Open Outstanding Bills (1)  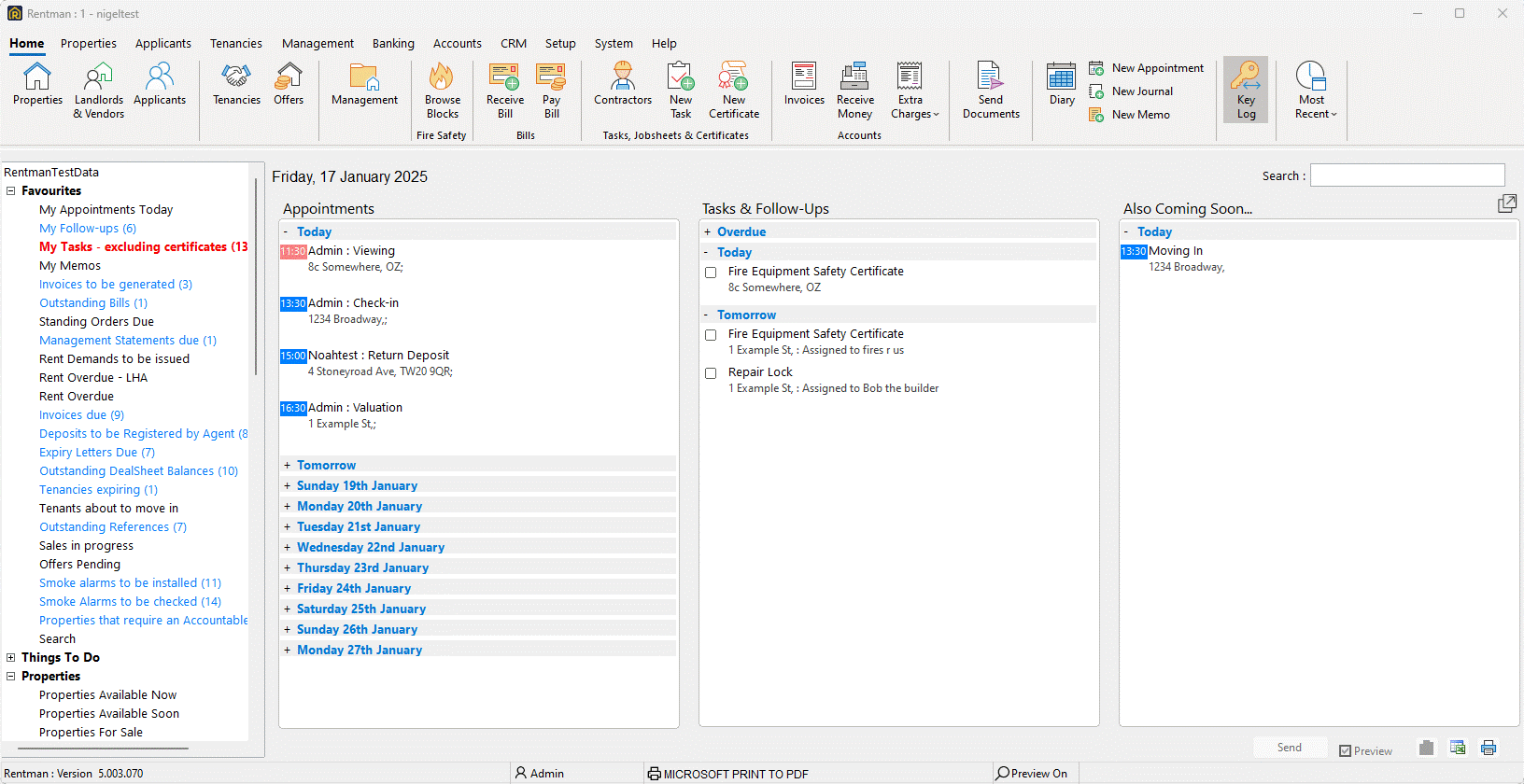(93, 303)
